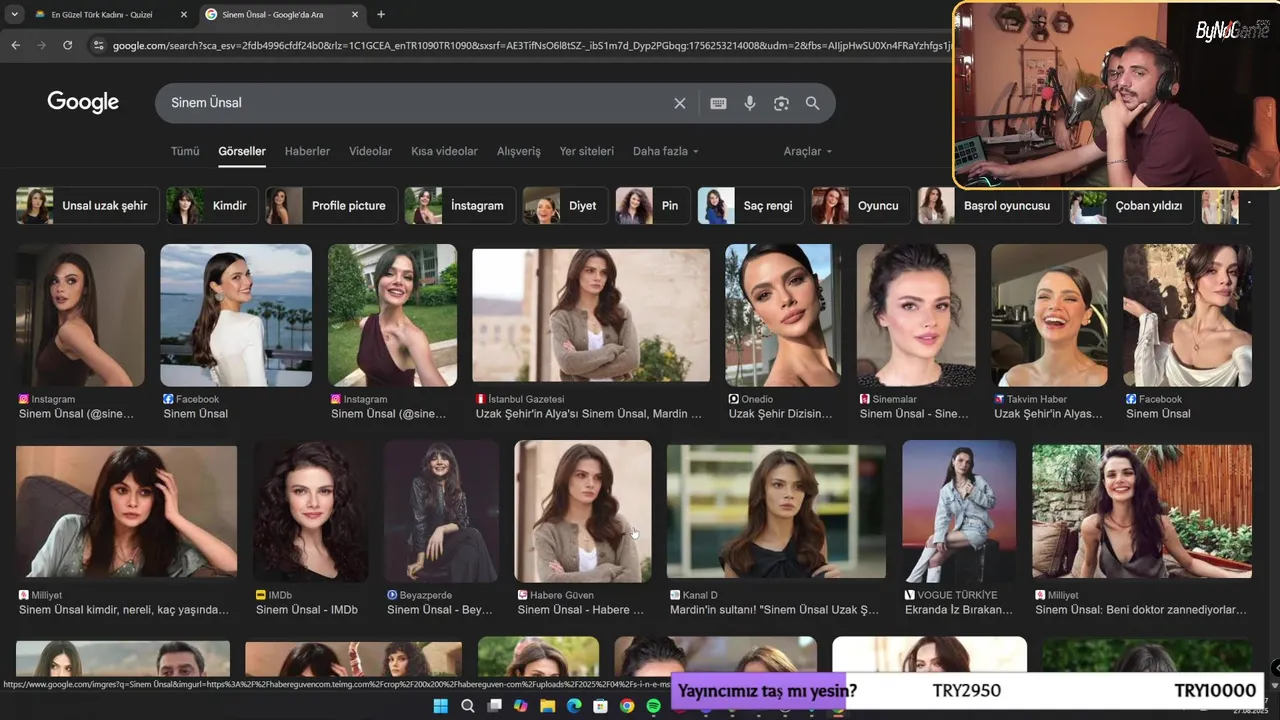Open Microsoft Store from the taskbar
This screenshot has width=1280, height=720.
pyautogui.click(x=600, y=706)
